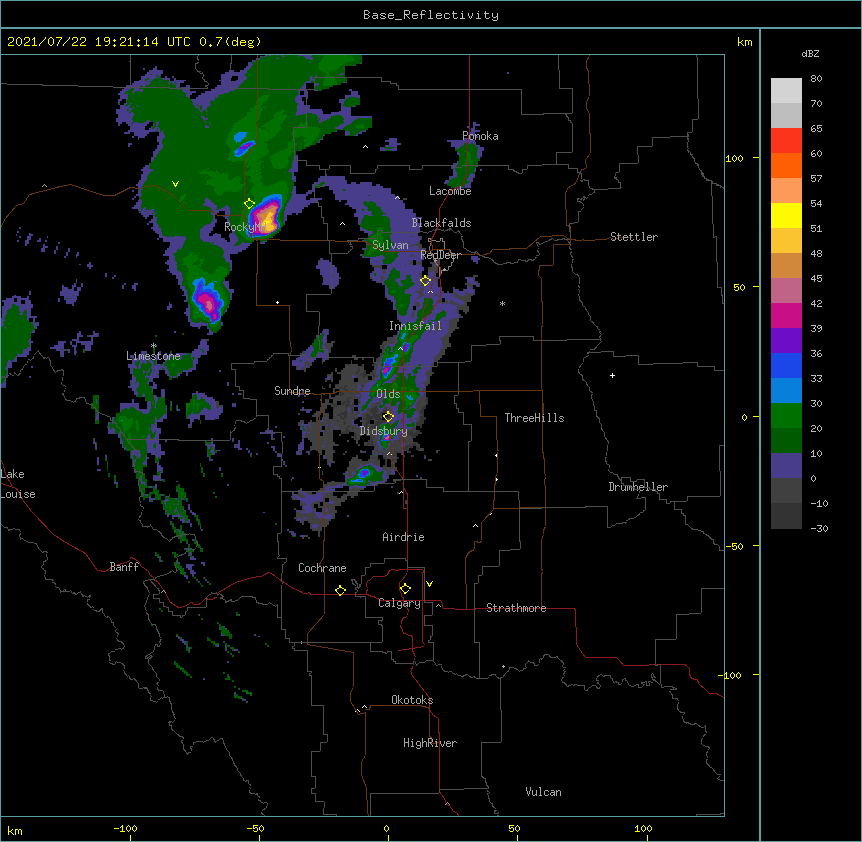Click the Lacombe city label
The width and height of the screenshot is (862, 842).
(450, 191)
